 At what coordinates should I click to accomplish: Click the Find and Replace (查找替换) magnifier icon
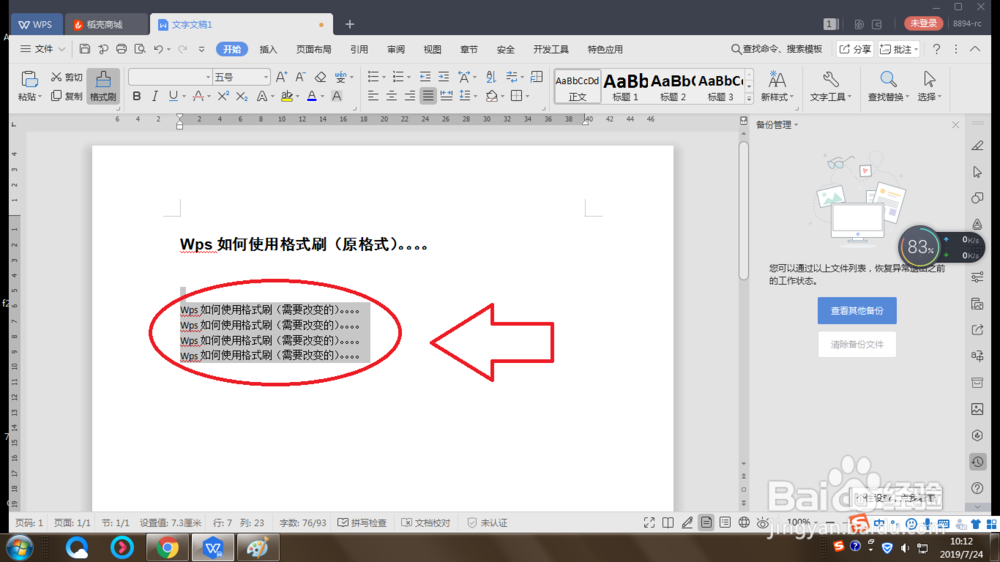pyautogui.click(x=888, y=80)
